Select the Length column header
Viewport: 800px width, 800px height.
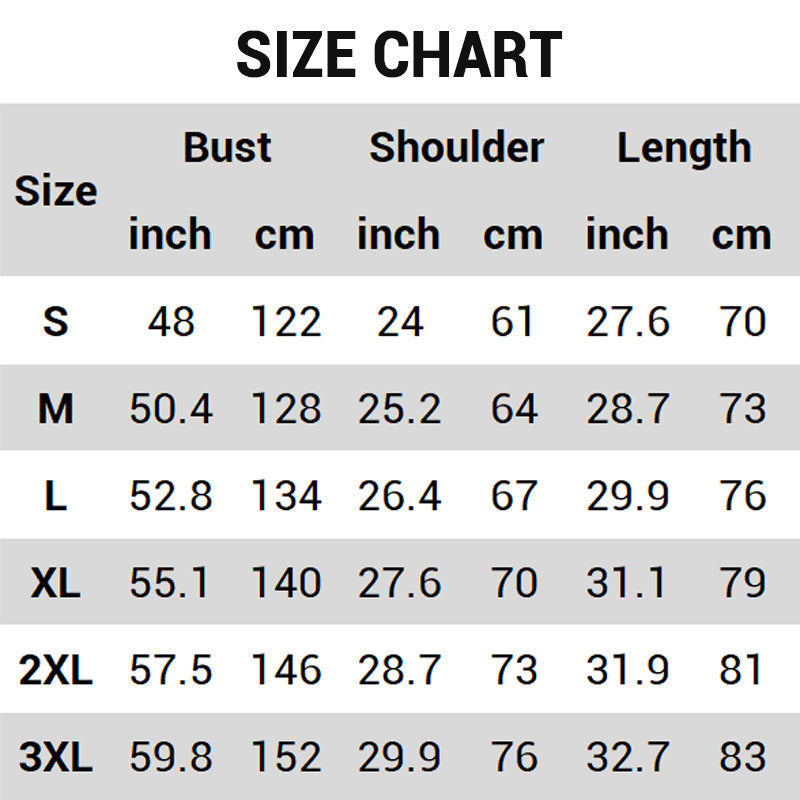click(x=684, y=148)
